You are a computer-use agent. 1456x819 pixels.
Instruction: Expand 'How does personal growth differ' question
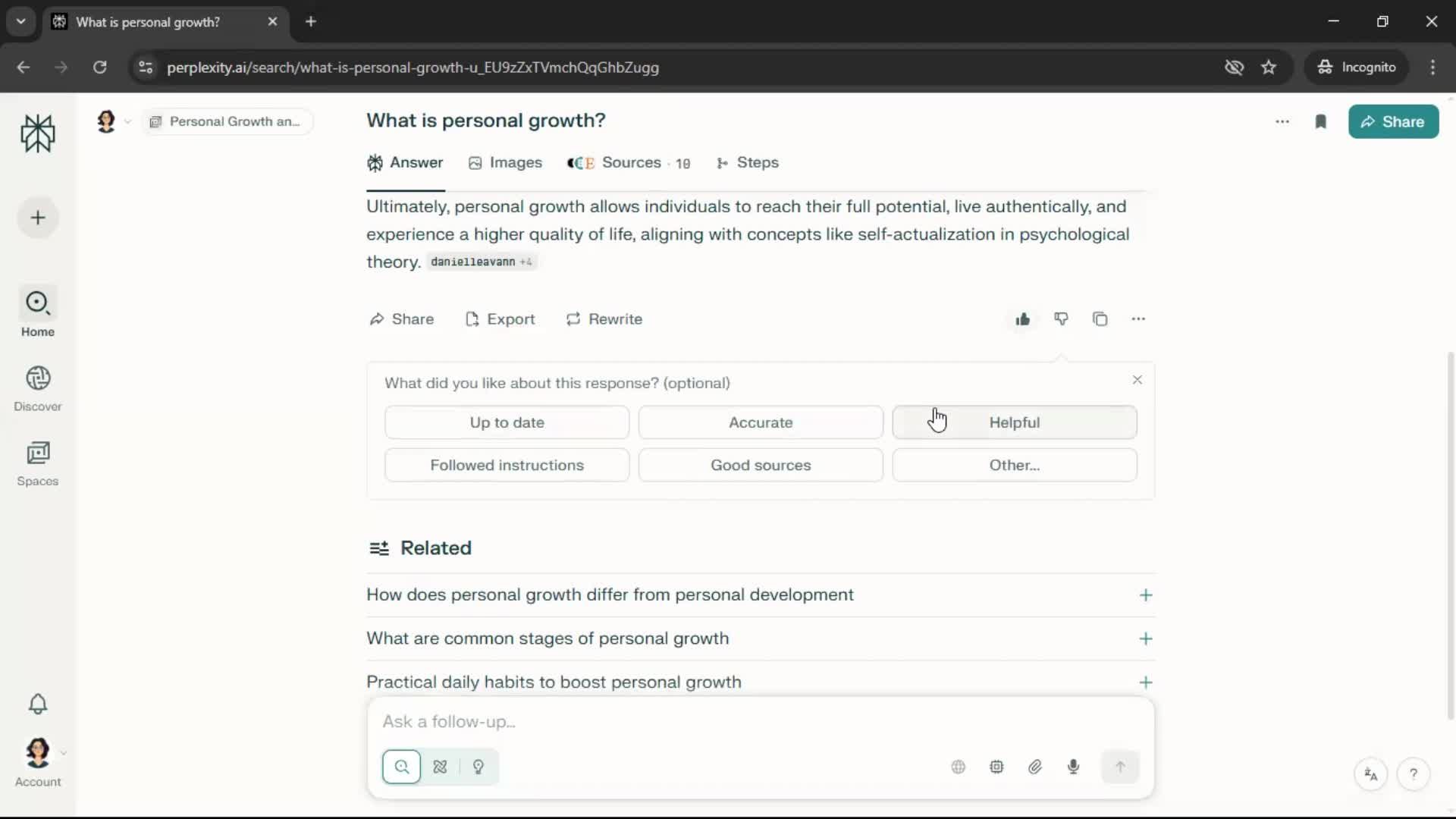[x=1145, y=595]
